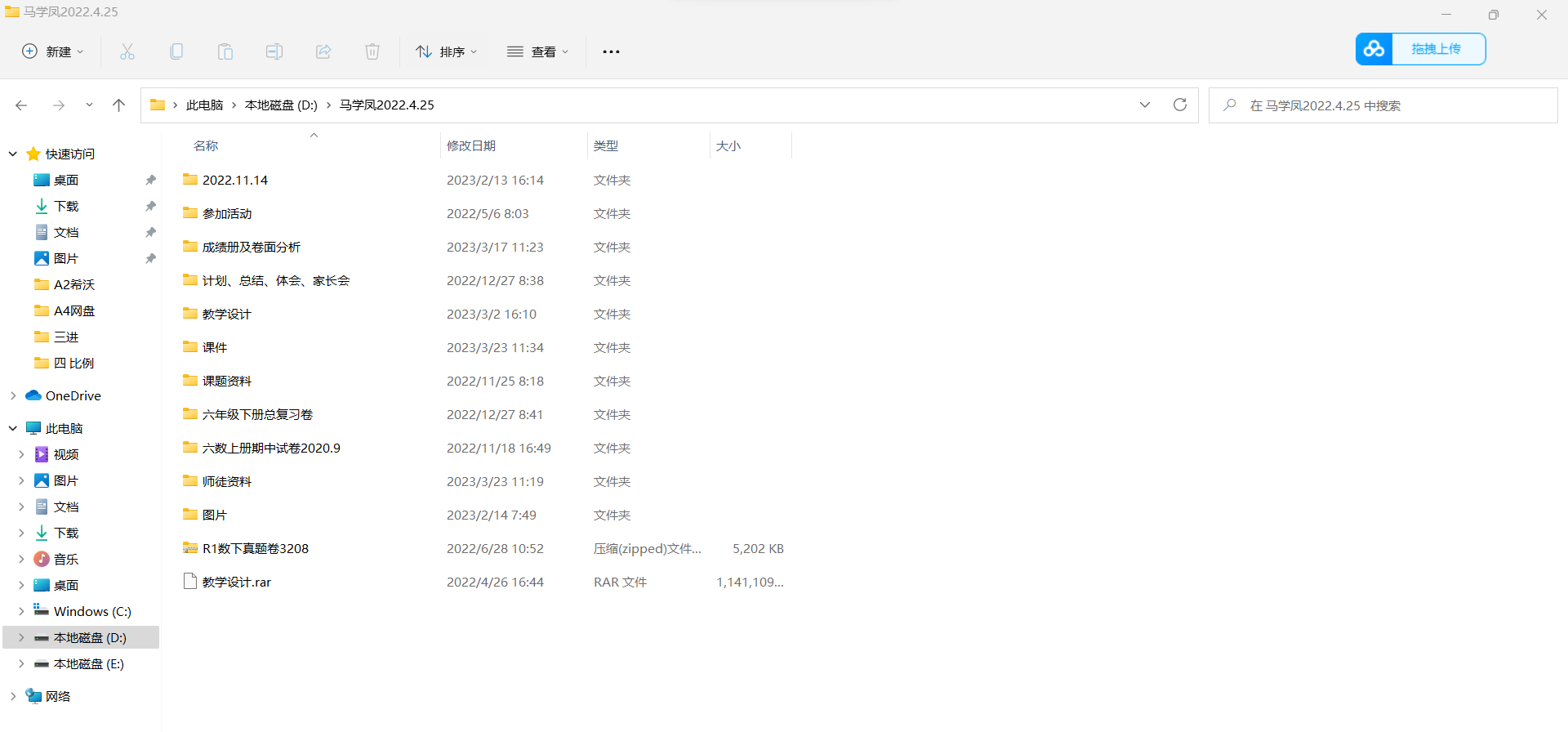Image resolution: width=1568 pixels, height=732 pixels.
Task: Go up one folder level
Action: tap(119, 105)
